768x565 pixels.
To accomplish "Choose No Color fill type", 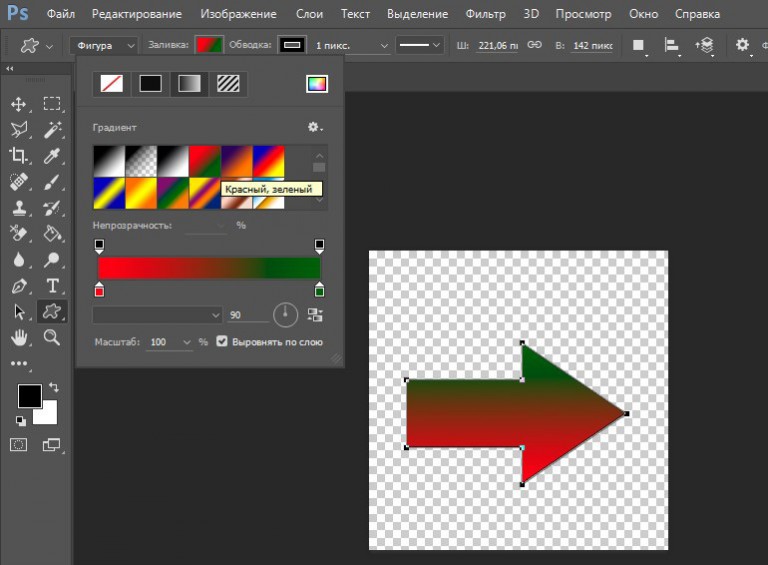I will [x=112, y=84].
